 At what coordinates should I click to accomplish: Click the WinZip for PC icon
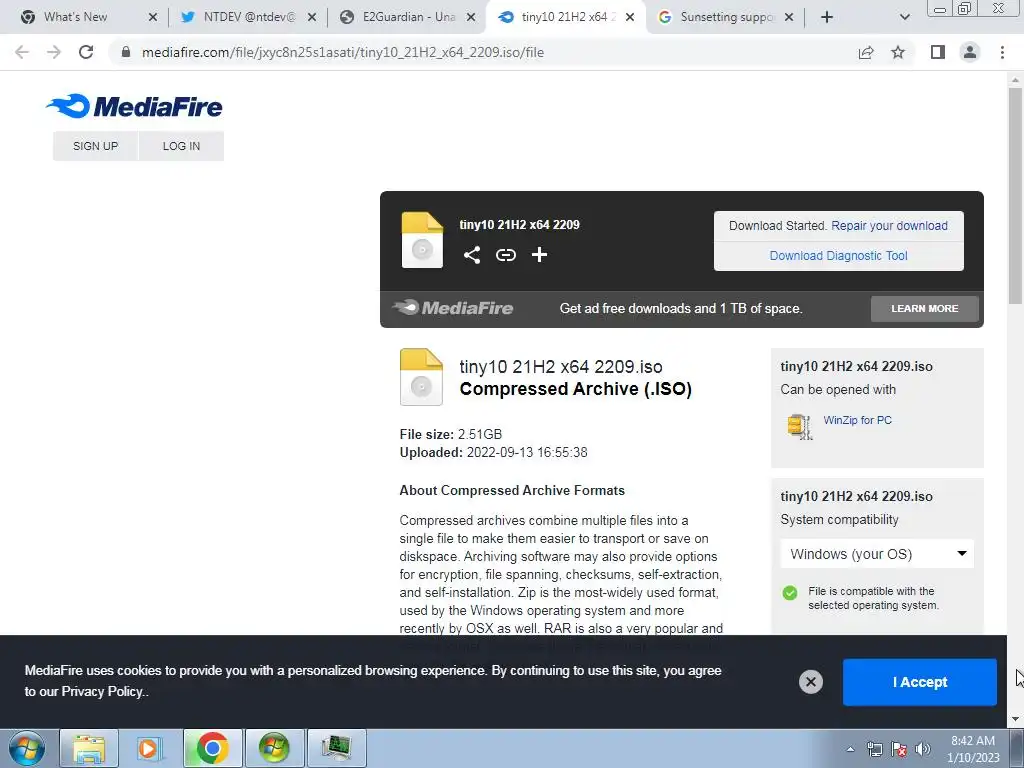(x=799, y=426)
